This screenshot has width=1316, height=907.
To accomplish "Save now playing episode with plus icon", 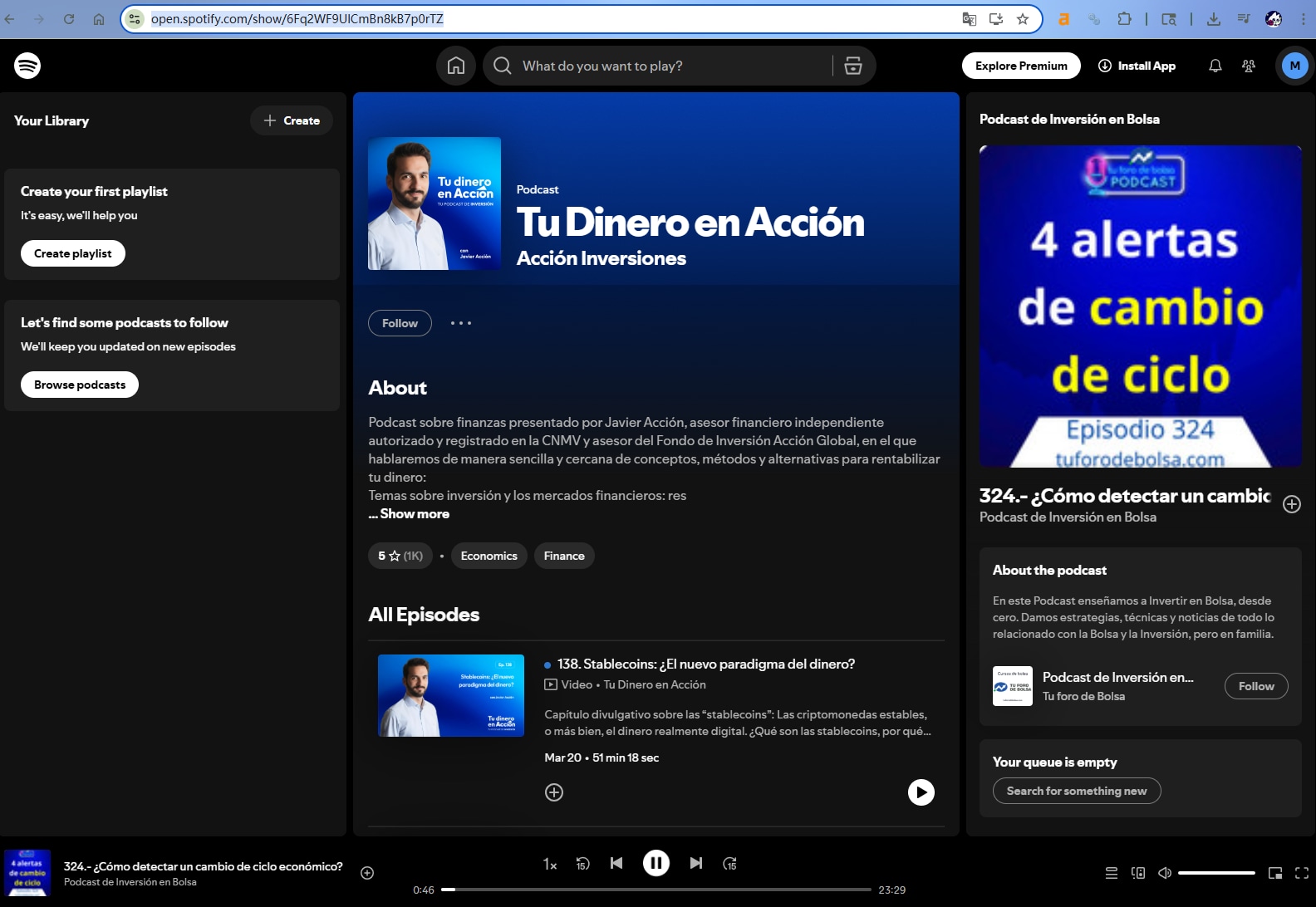I will (367, 873).
